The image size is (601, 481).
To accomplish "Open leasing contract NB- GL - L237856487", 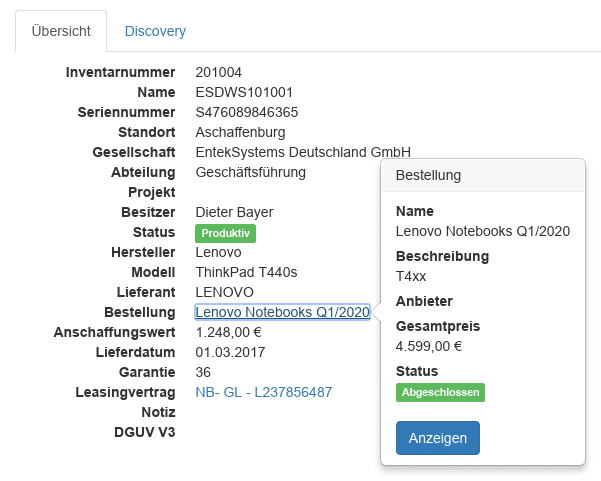I will (263, 392).
